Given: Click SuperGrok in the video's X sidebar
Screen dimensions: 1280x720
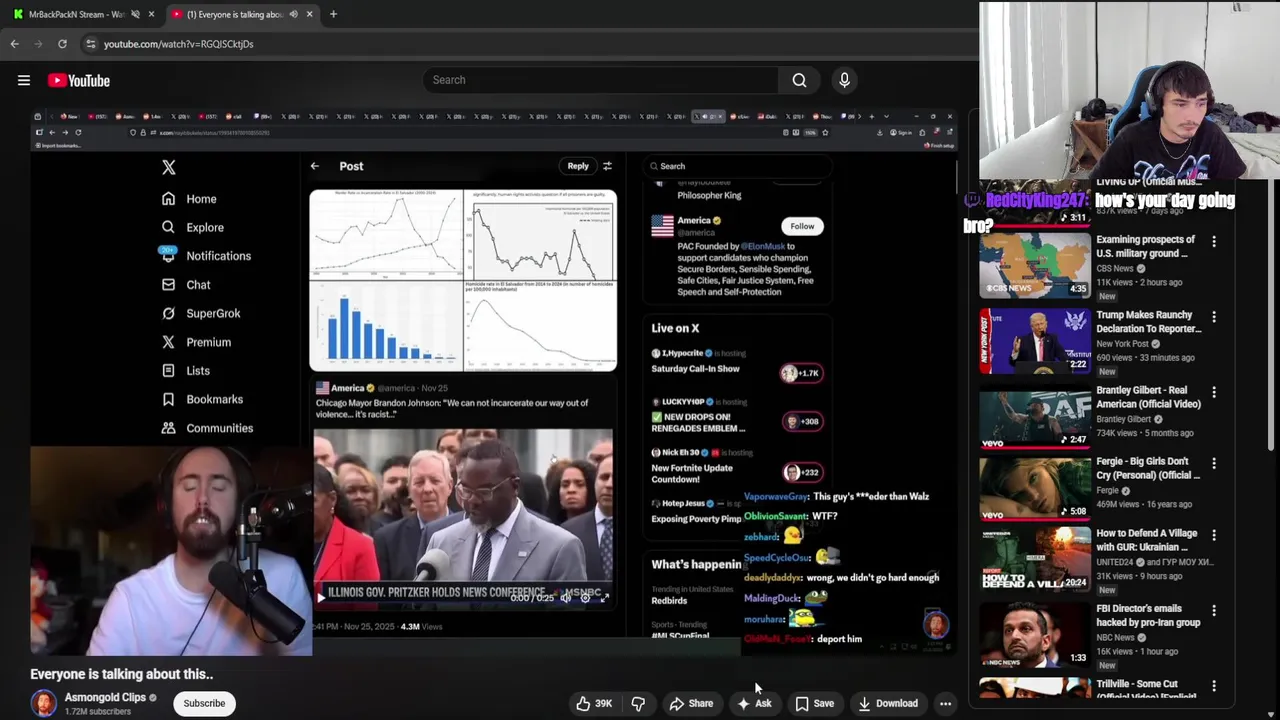Looking at the screenshot, I should pos(201,313).
